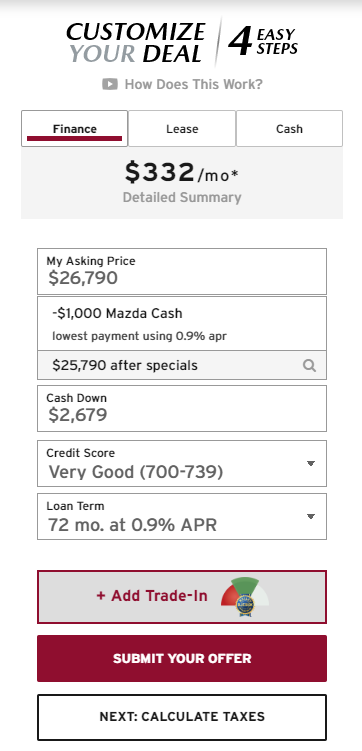362x751 pixels.
Task: Click the Credit Score dropdown arrow
Action: [311, 463]
